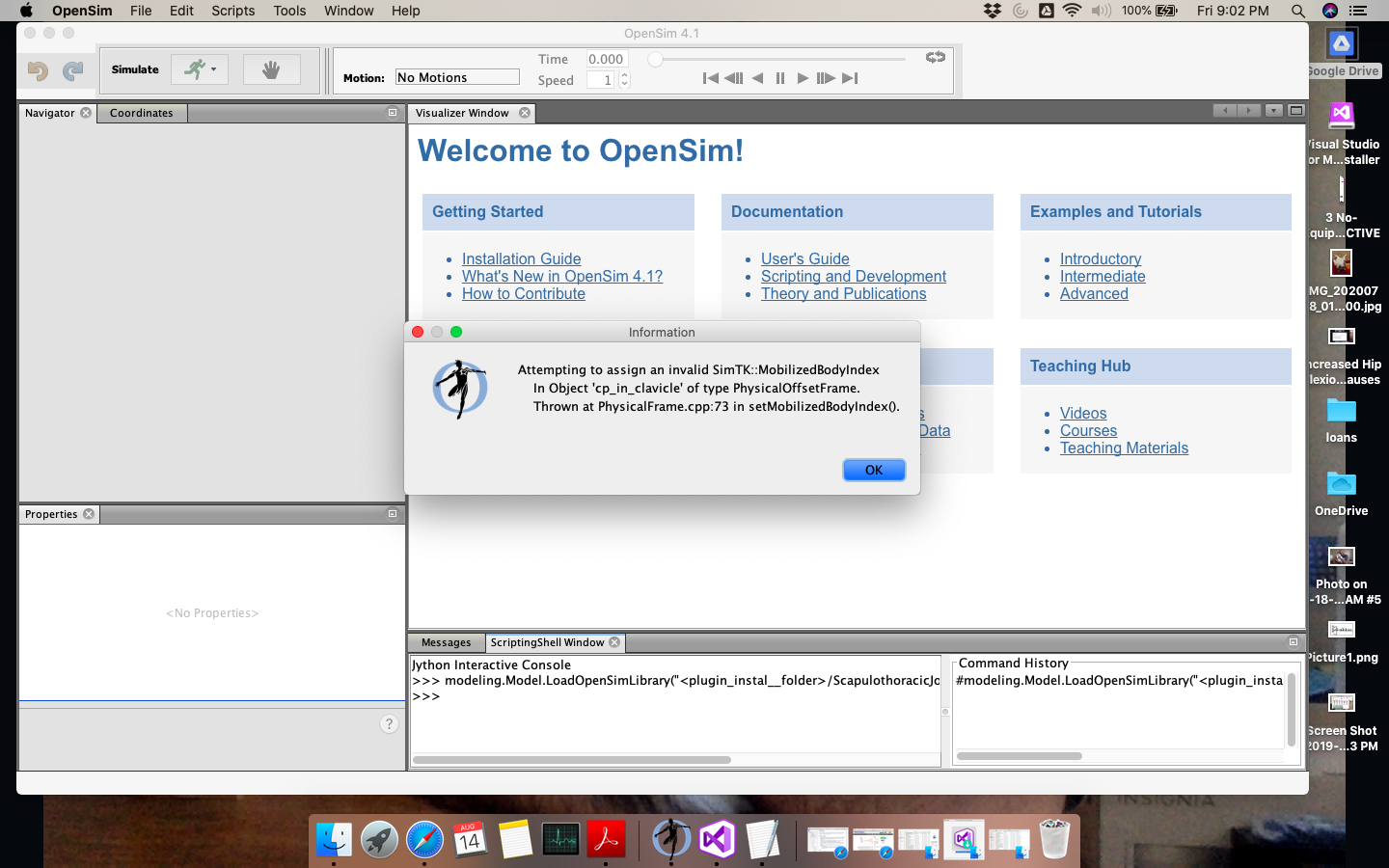Open the Intermediate tutorials link
Image resolution: width=1389 pixels, height=868 pixels.
(x=1103, y=276)
